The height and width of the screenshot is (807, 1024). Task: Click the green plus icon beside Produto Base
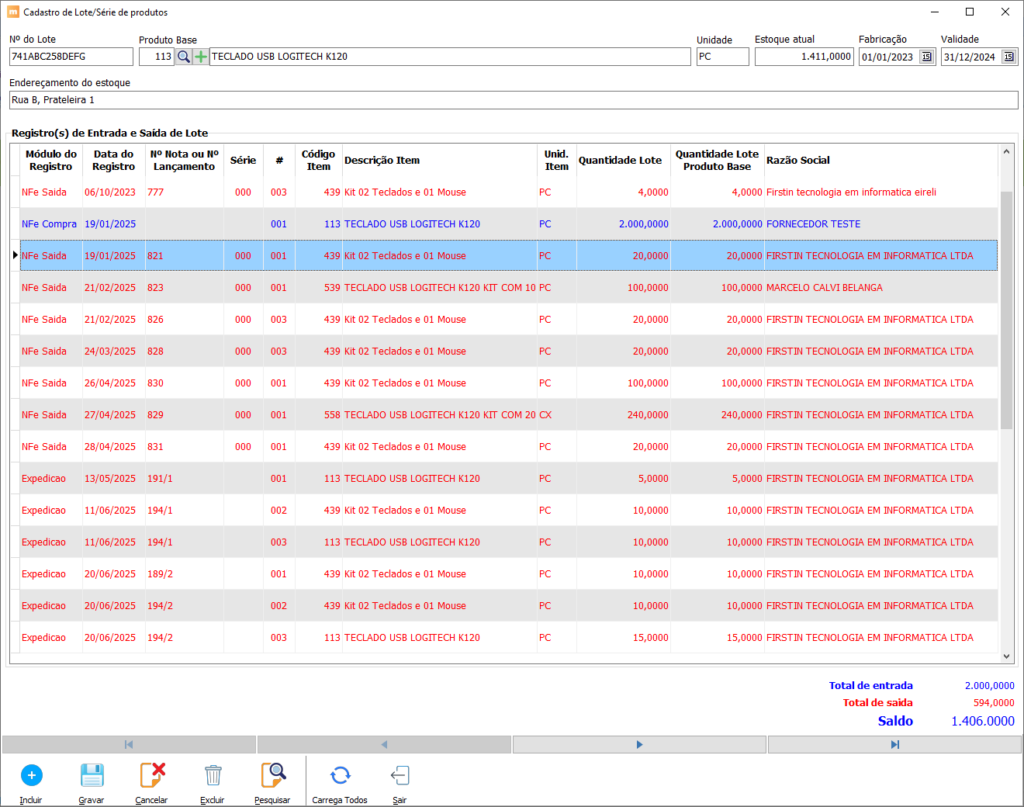(x=201, y=57)
